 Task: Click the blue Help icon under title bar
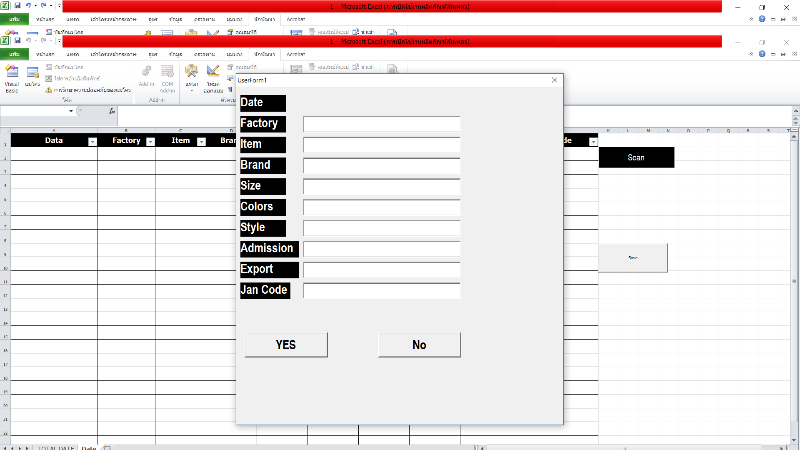click(762, 53)
